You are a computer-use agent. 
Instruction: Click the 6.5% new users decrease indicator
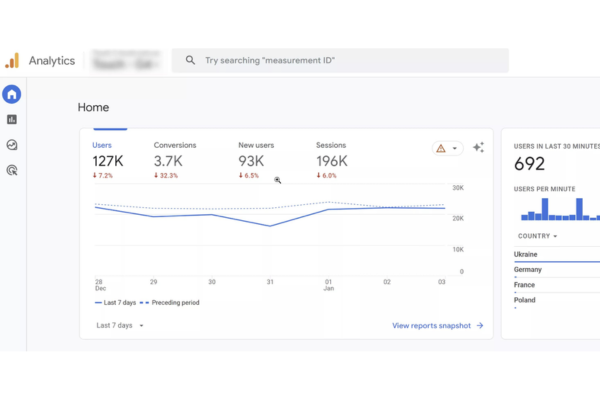(x=249, y=175)
